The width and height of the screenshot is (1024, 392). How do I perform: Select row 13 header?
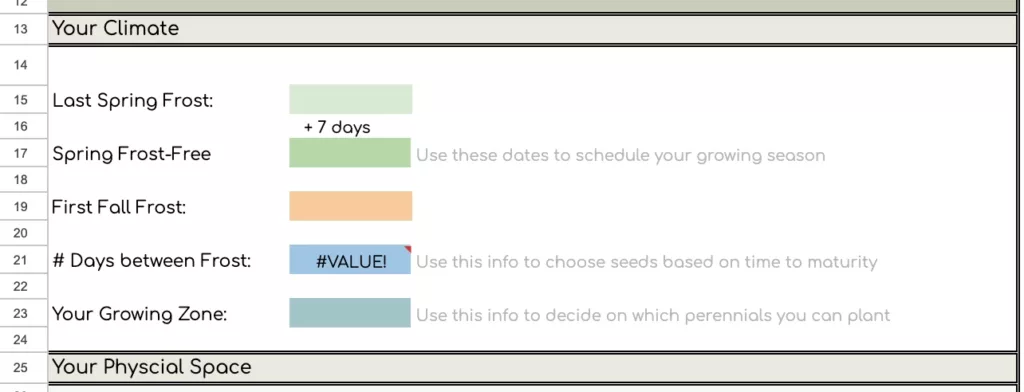click(20, 29)
